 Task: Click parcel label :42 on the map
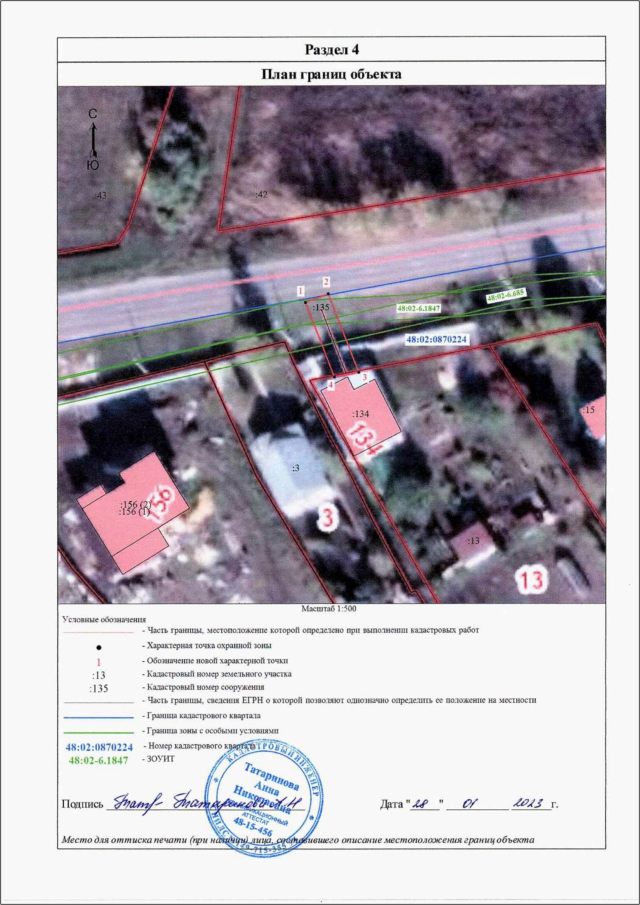[x=262, y=194]
